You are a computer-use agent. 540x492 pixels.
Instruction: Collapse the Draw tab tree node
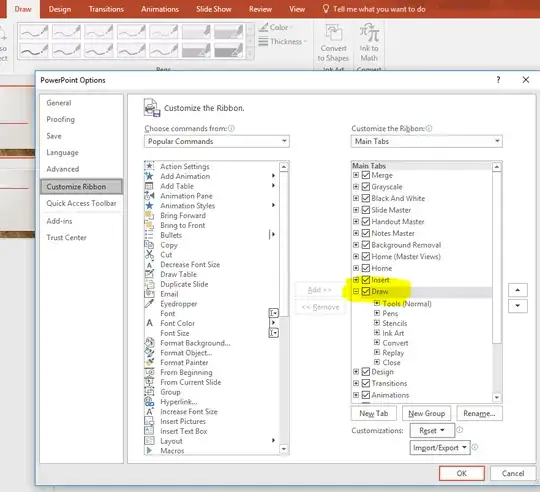[356, 292]
